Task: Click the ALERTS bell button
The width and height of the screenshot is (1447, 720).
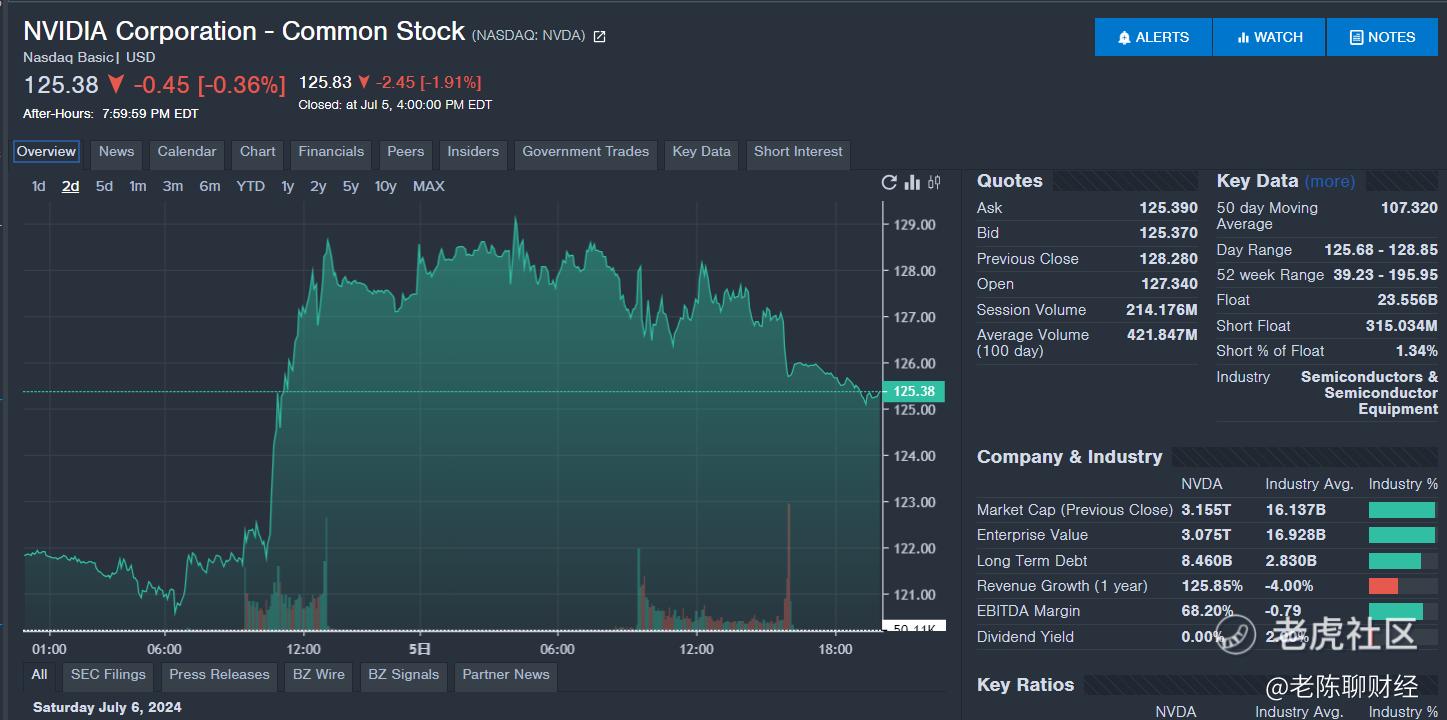Action: 1153,37
